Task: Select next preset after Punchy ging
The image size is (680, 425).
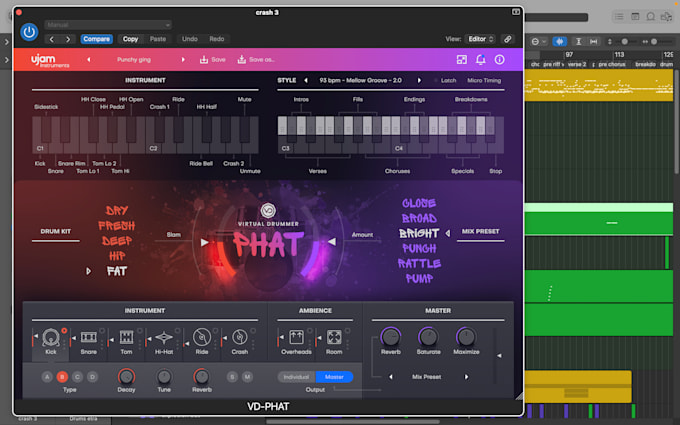Action: coord(183,59)
